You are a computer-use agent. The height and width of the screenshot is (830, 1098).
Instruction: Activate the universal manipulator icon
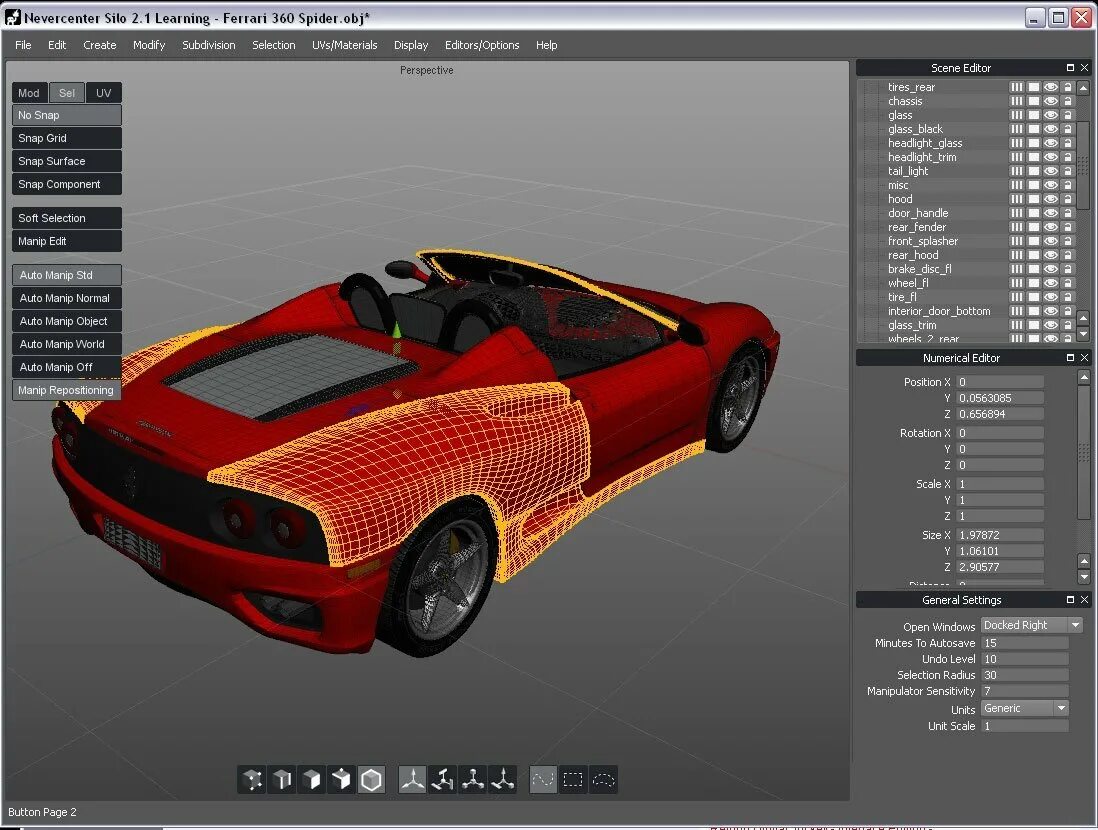[x=503, y=780]
